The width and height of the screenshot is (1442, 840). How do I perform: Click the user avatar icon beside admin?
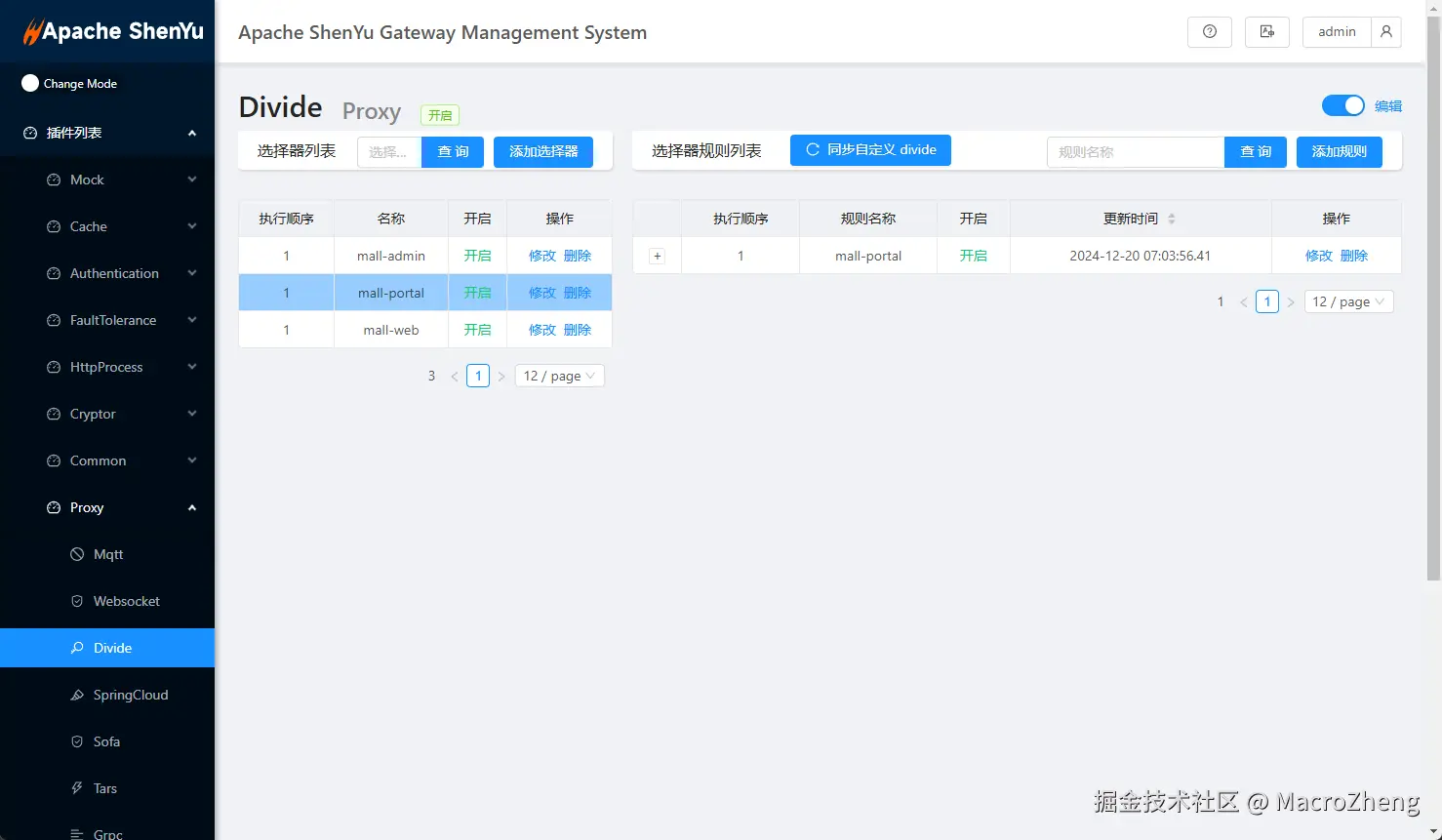pos(1385,32)
